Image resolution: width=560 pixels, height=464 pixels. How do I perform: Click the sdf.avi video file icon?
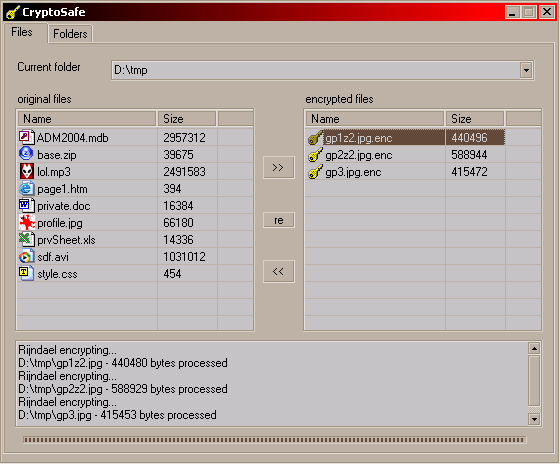[26, 256]
